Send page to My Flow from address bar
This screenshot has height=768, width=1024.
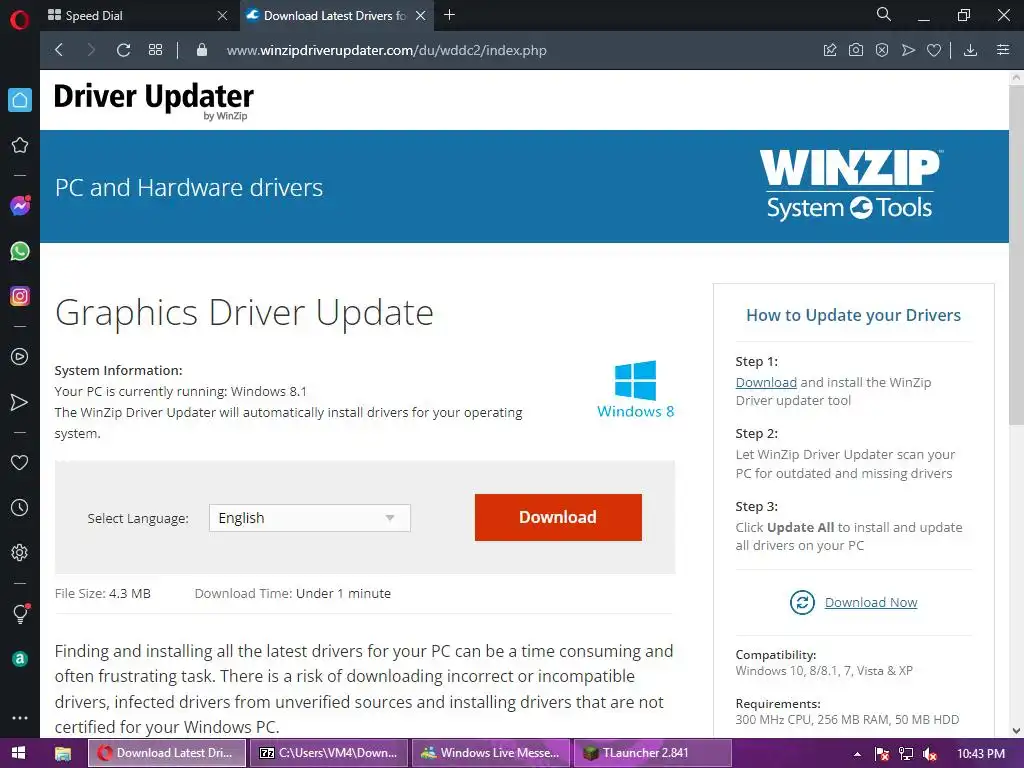click(908, 50)
